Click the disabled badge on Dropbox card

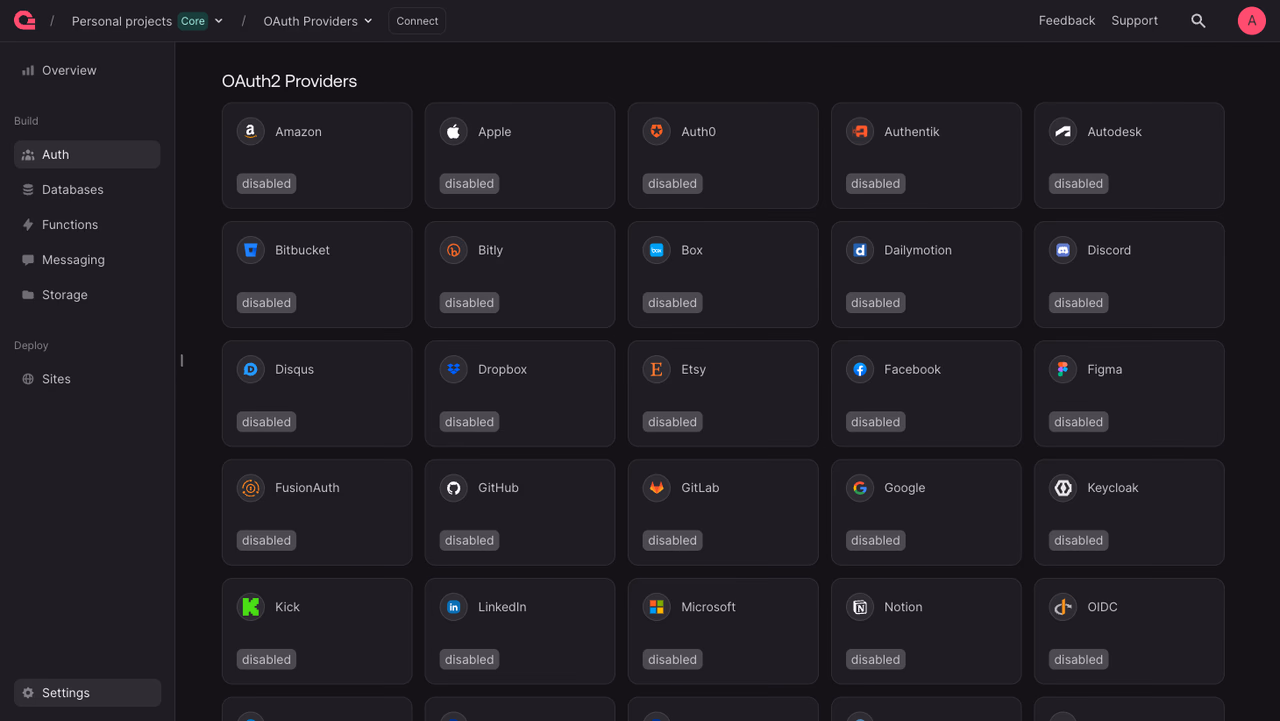(x=469, y=421)
